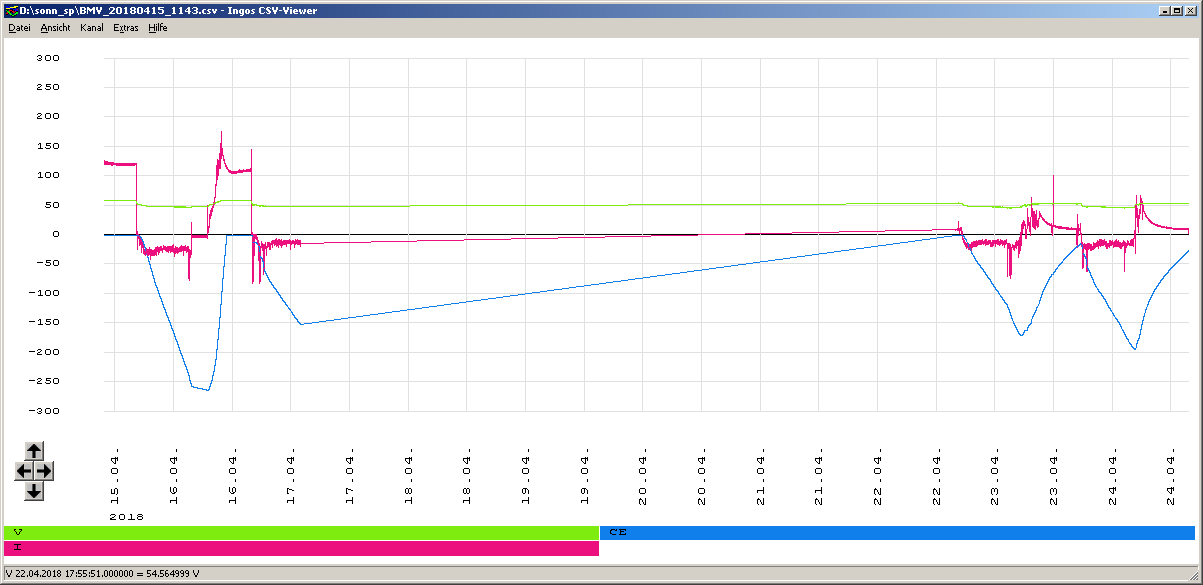The width and height of the screenshot is (1203, 585).
Task: Click the up arrow navigation button
Action: point(34,451)
